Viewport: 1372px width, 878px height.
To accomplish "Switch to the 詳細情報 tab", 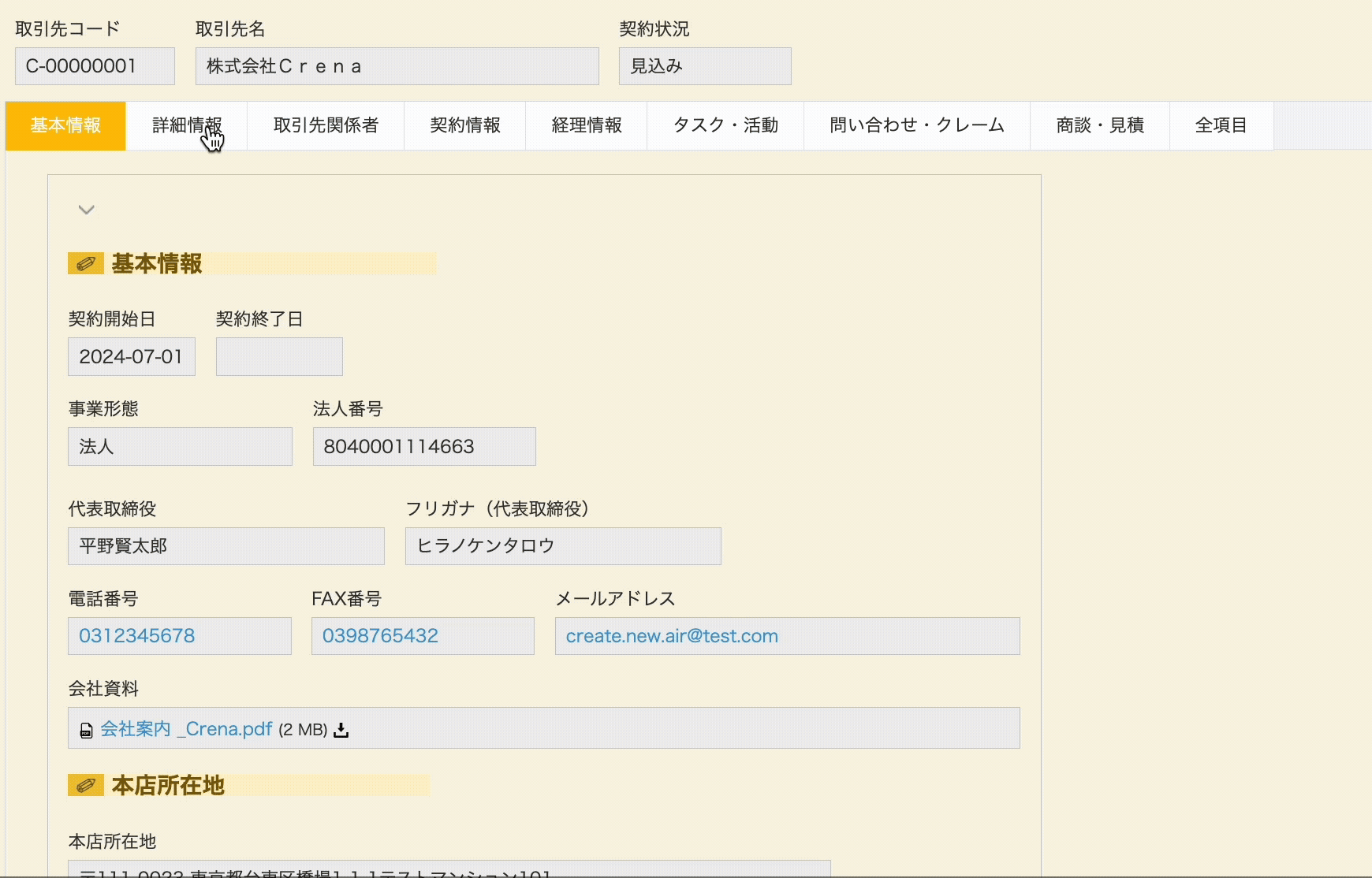I will [186, 125].
